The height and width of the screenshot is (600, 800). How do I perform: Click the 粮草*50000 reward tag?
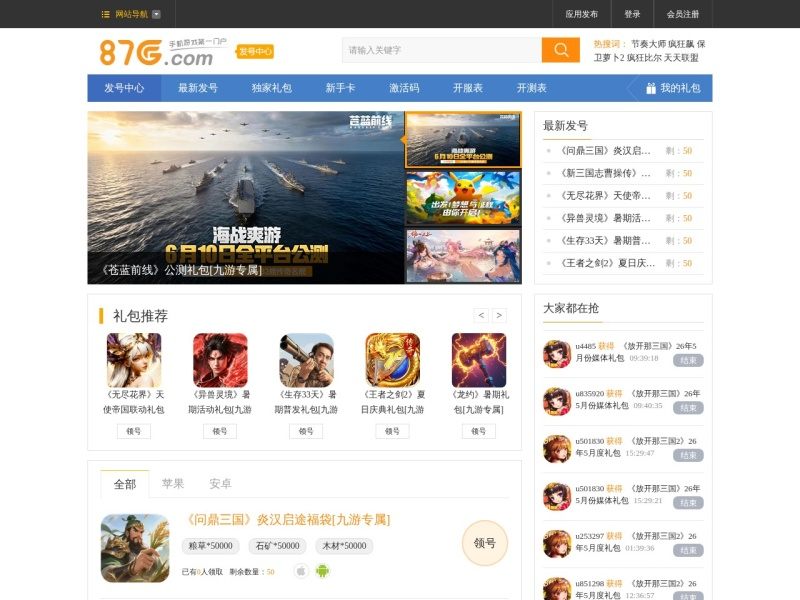coord(211,546)
